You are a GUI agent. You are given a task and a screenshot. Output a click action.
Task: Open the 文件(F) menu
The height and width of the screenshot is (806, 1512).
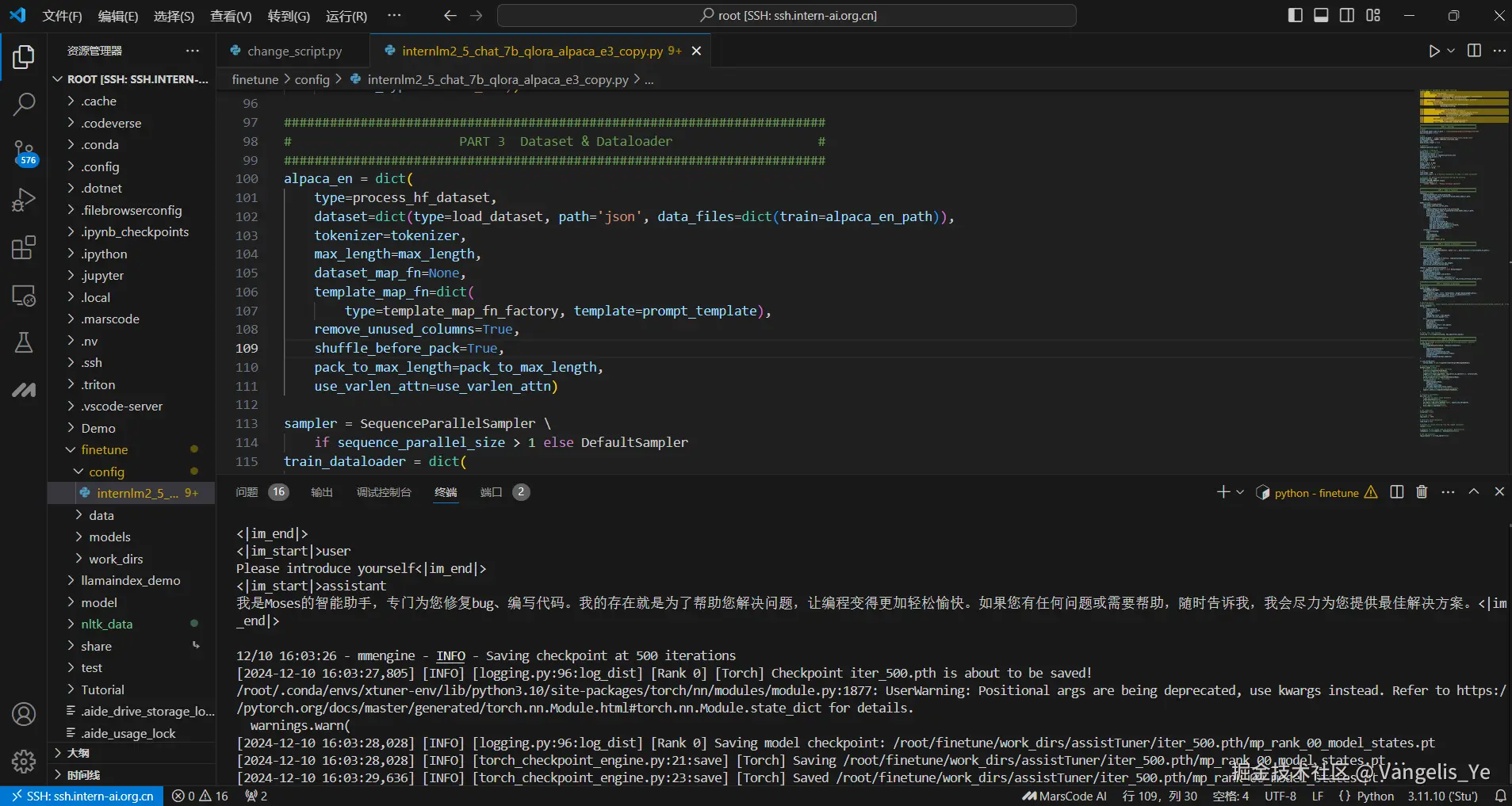tap(63, 16)
